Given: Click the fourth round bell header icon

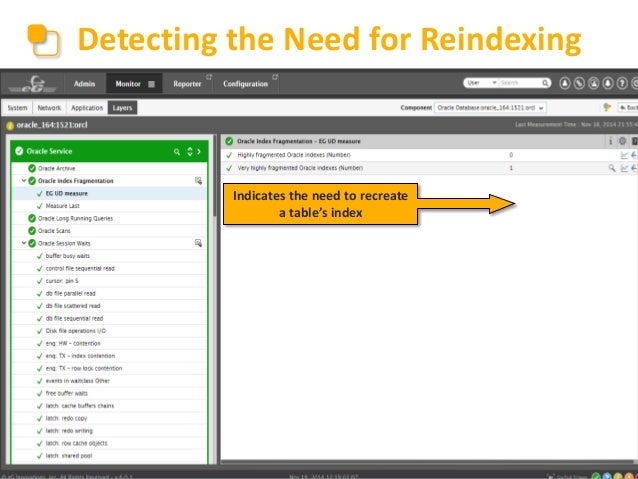Looking at the screenshot, I should click(607, 83).
